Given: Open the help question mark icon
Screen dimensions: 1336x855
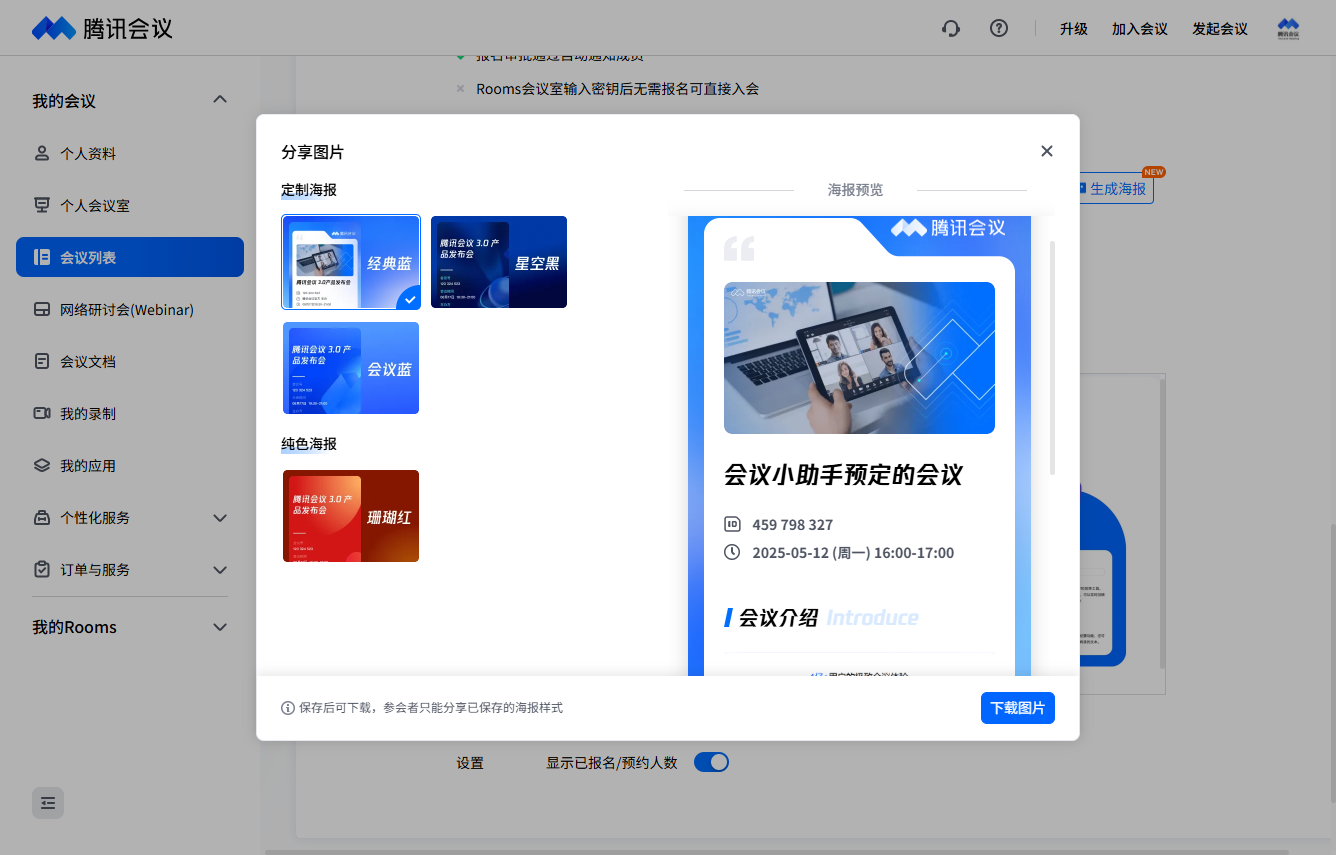Looking at the screenshot, I should click(x=998, y=28).
